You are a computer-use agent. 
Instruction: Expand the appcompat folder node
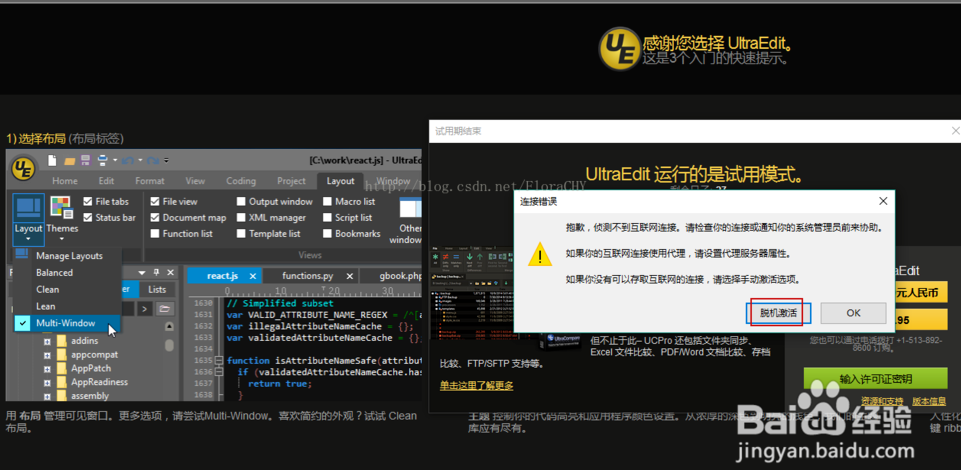coord(47,355)
